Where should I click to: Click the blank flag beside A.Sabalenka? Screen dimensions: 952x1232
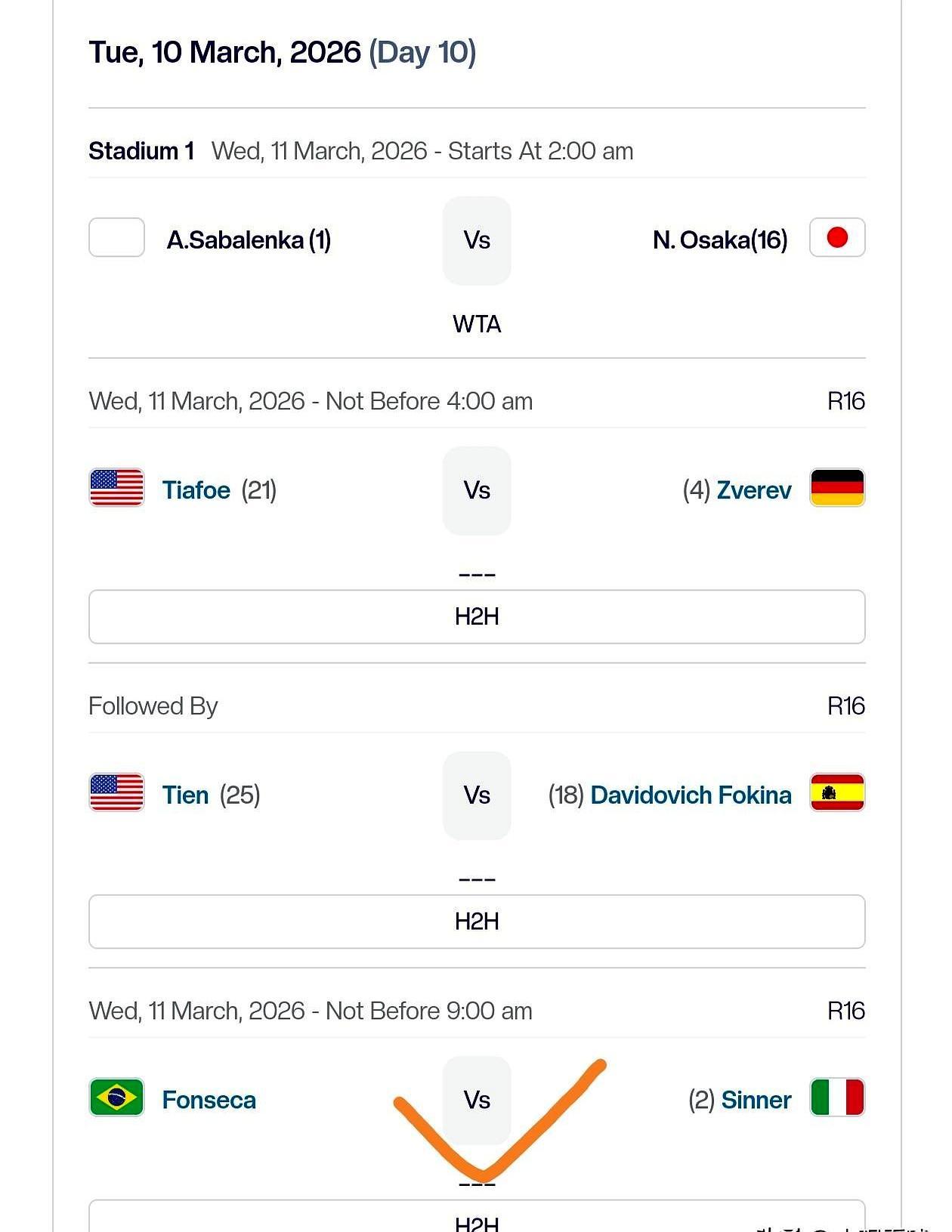click(x=116, y=238)
